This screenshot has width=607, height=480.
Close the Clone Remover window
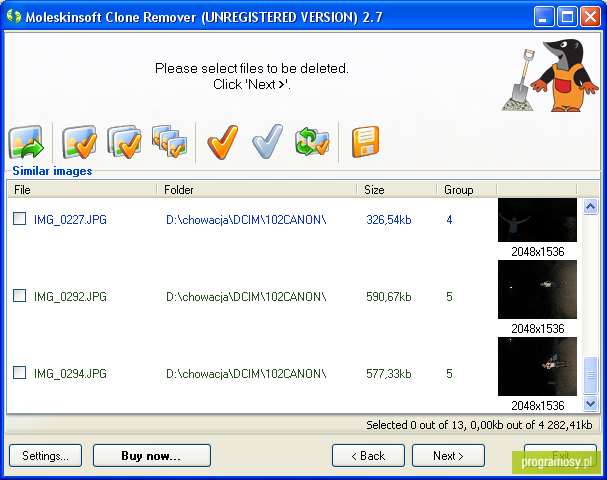click(x=590, y=17)
